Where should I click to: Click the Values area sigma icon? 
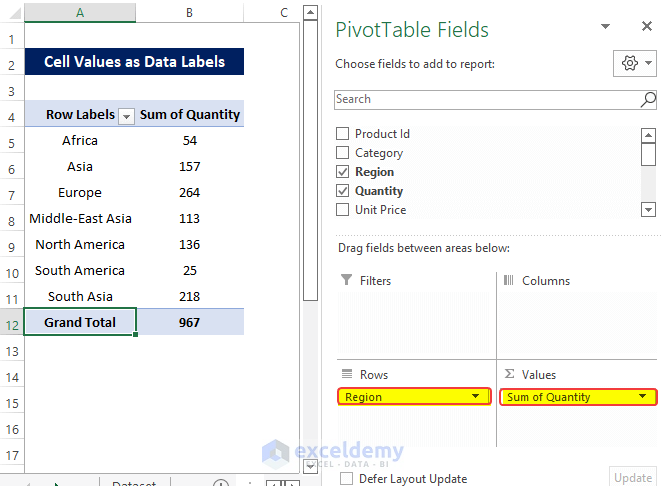coord(509,374)
